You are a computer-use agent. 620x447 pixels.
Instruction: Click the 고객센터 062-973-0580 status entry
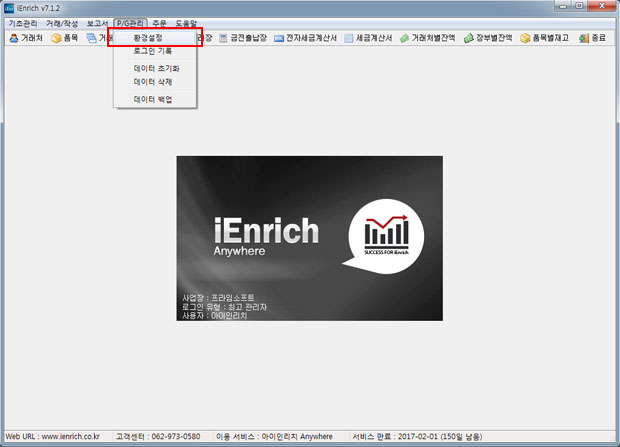(x=158, y=436)
